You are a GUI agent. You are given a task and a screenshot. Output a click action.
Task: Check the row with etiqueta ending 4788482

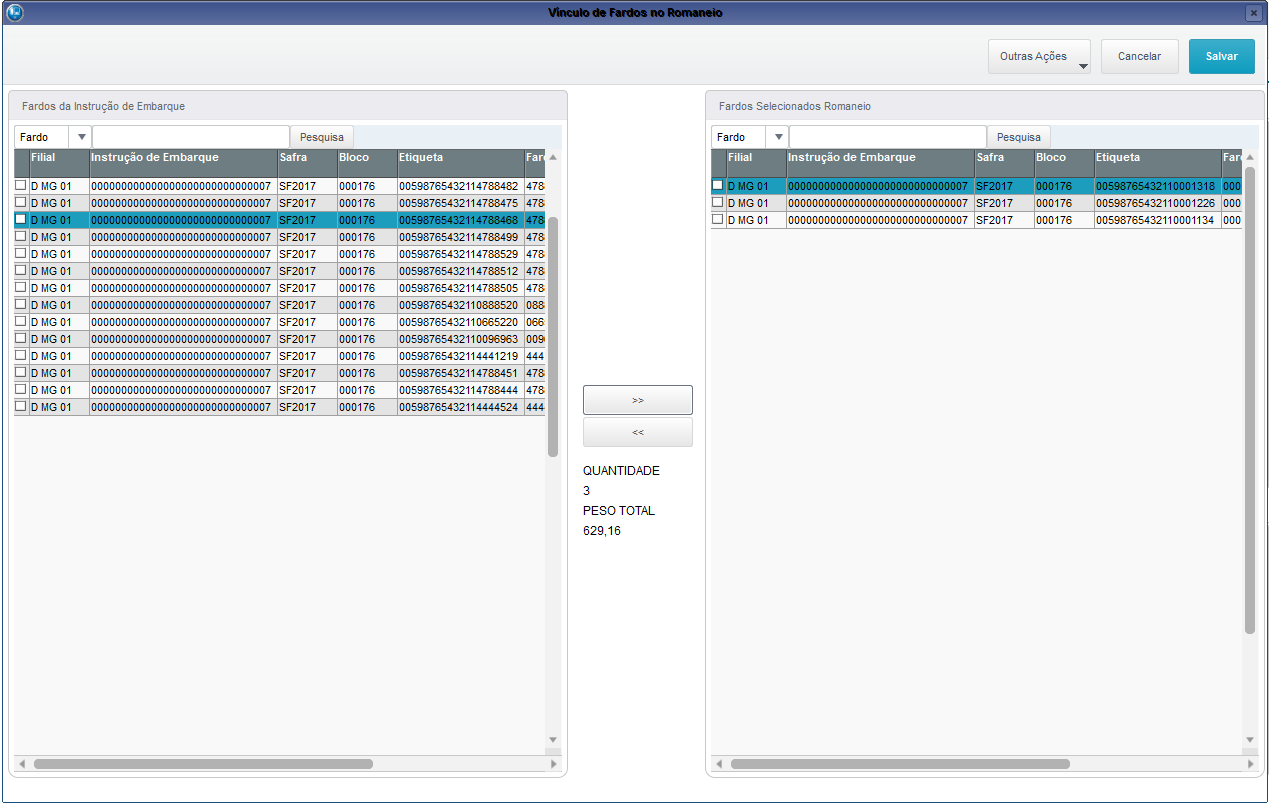[x=21, y=186]
